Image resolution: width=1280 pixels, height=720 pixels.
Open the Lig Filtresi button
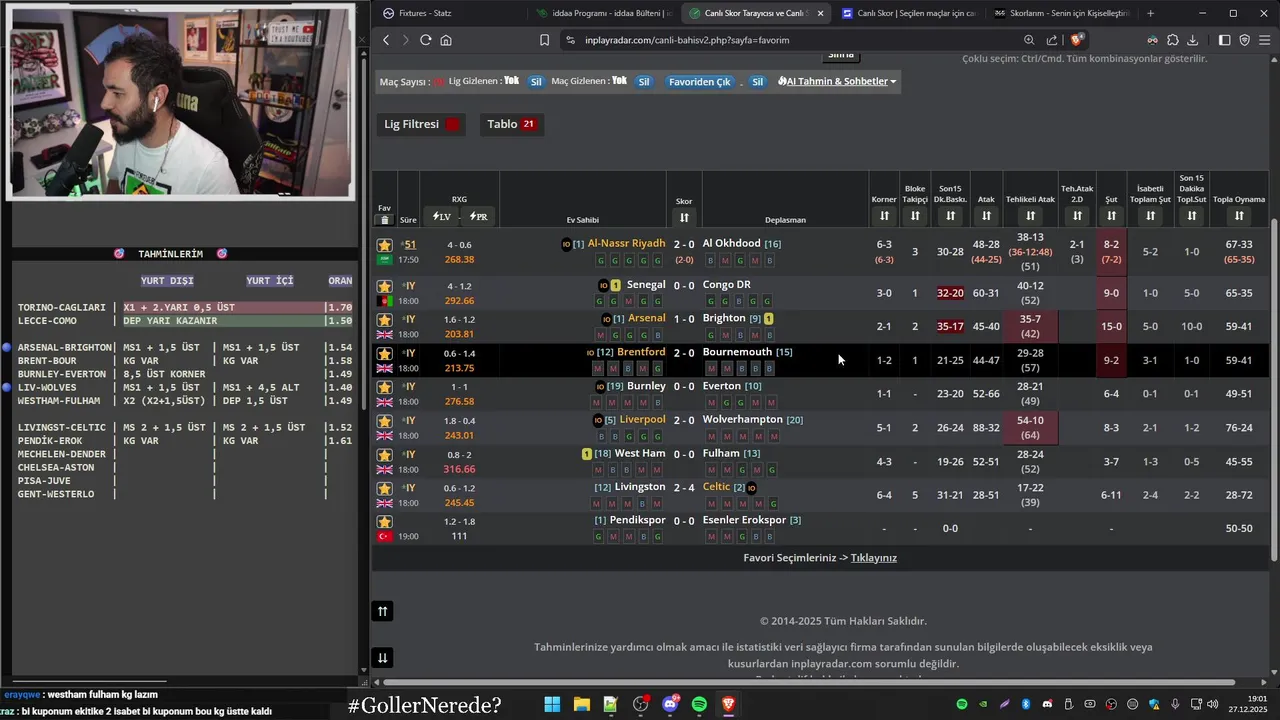(421, 124)
